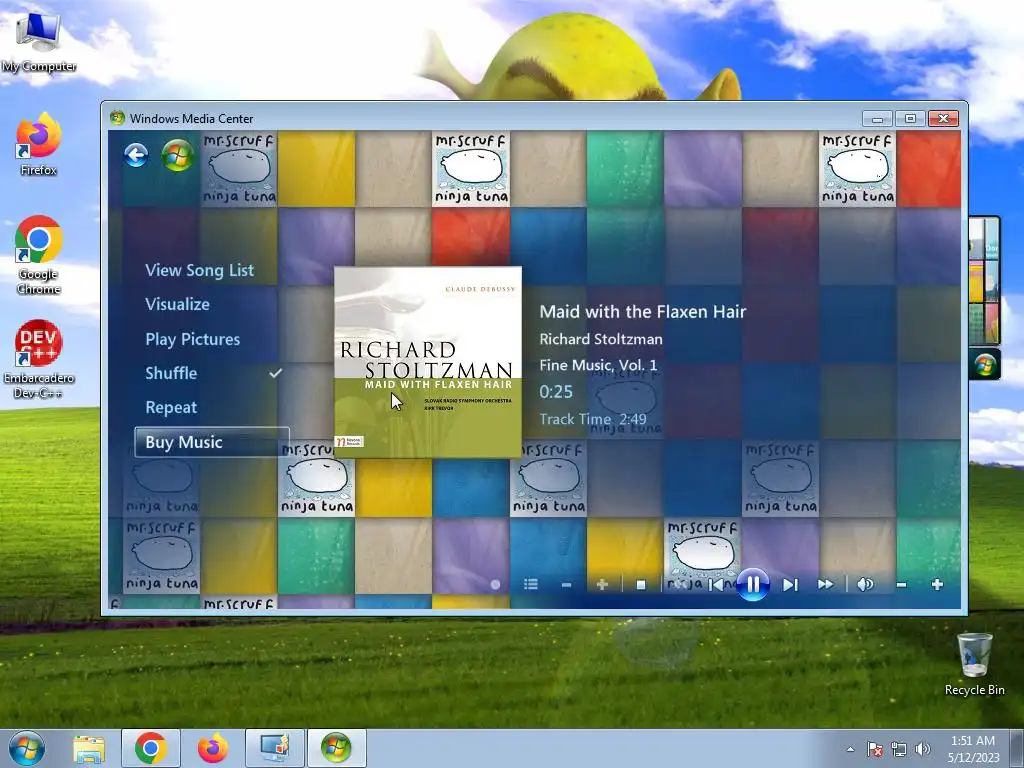Image resolution: width=1024 pixels, height=768 pixels.
Task: Open File Explorer from the taskbar
Action: point(89,749)
